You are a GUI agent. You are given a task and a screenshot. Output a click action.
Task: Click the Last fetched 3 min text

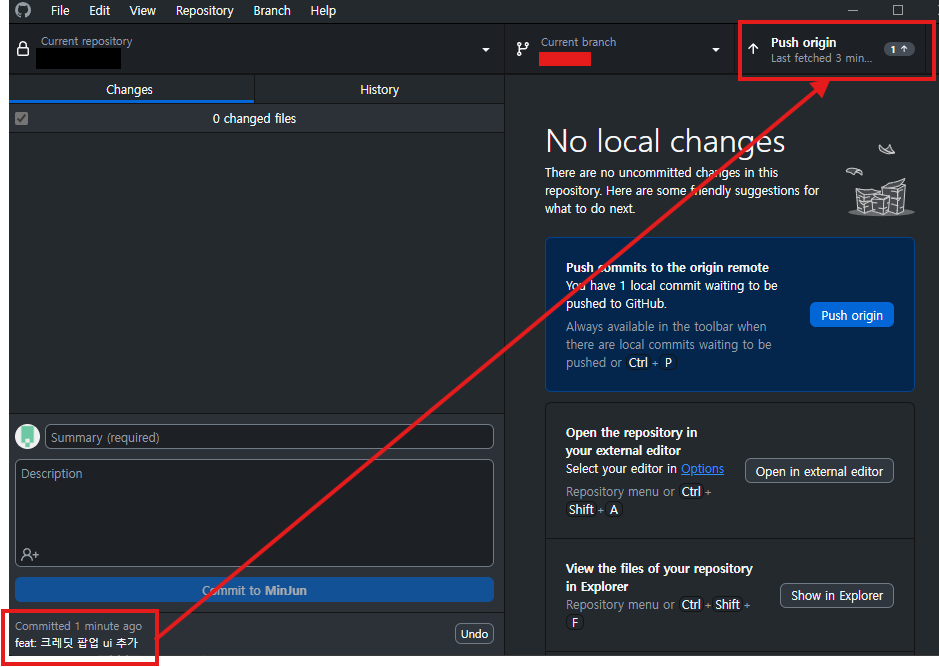click(x=821, y=58)
